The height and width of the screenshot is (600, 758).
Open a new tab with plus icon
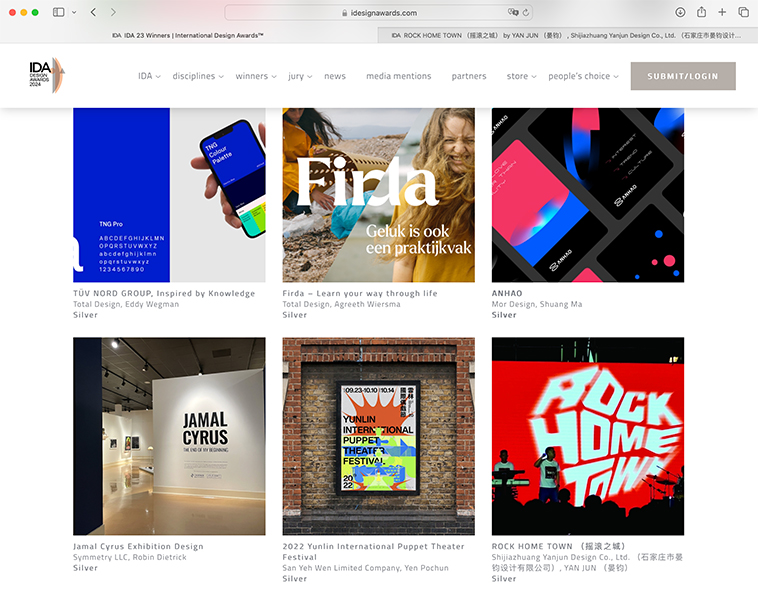[x=722, y=12]
